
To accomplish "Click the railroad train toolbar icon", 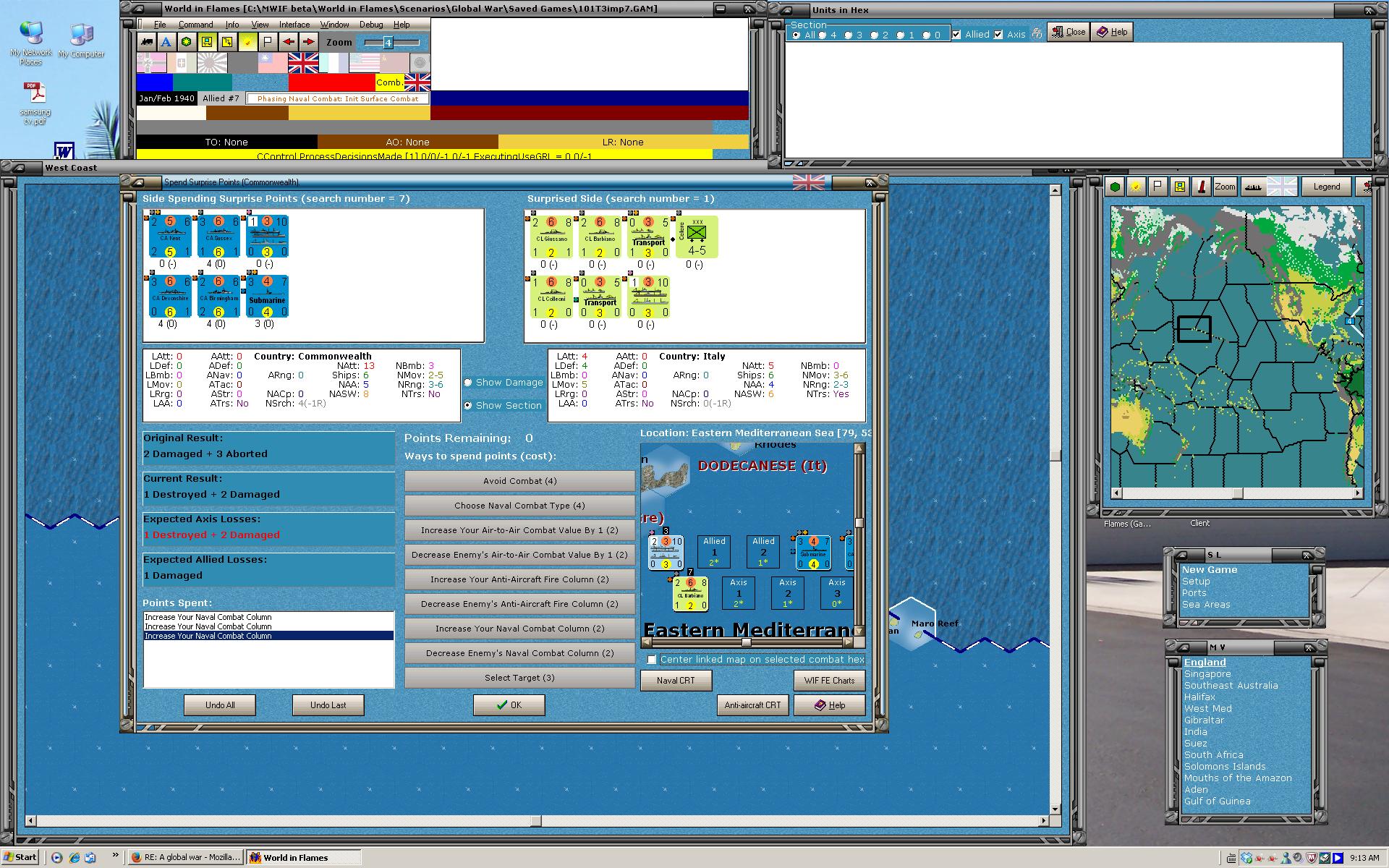I will click(x=148, y=42).
